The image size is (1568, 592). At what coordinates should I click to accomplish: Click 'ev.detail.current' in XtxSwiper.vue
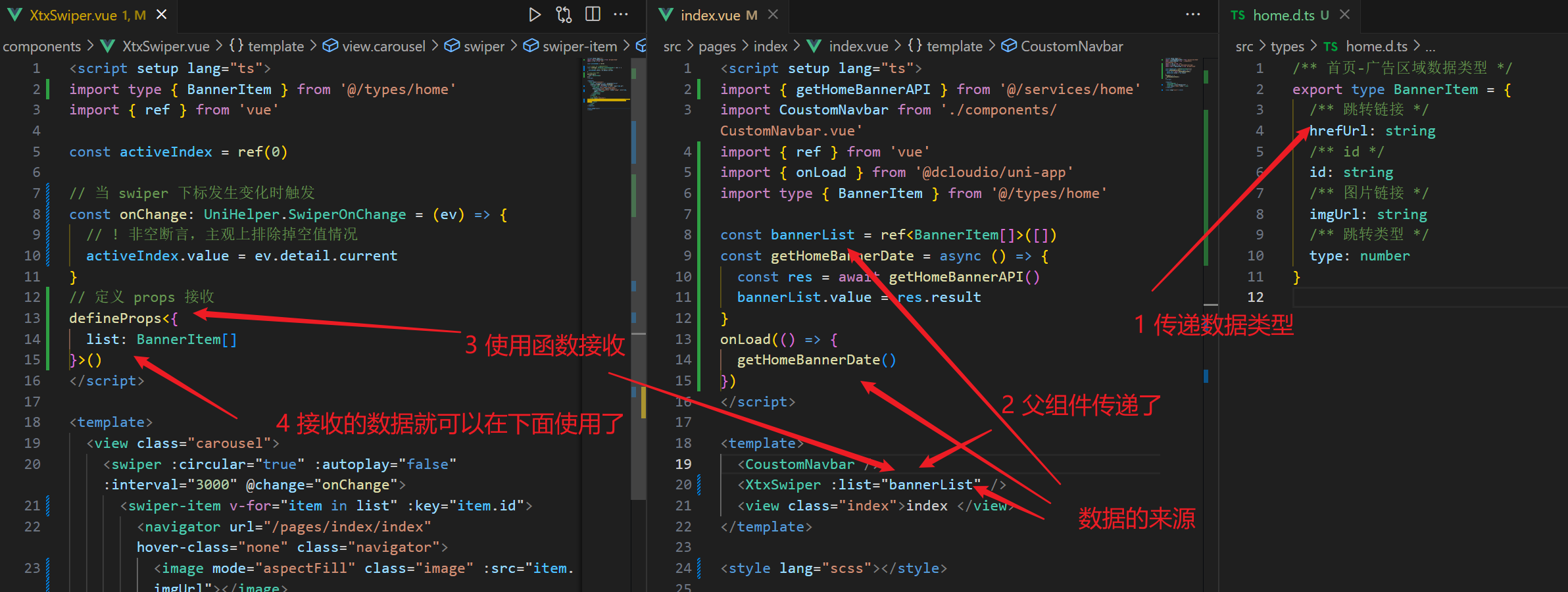point(326,256)
